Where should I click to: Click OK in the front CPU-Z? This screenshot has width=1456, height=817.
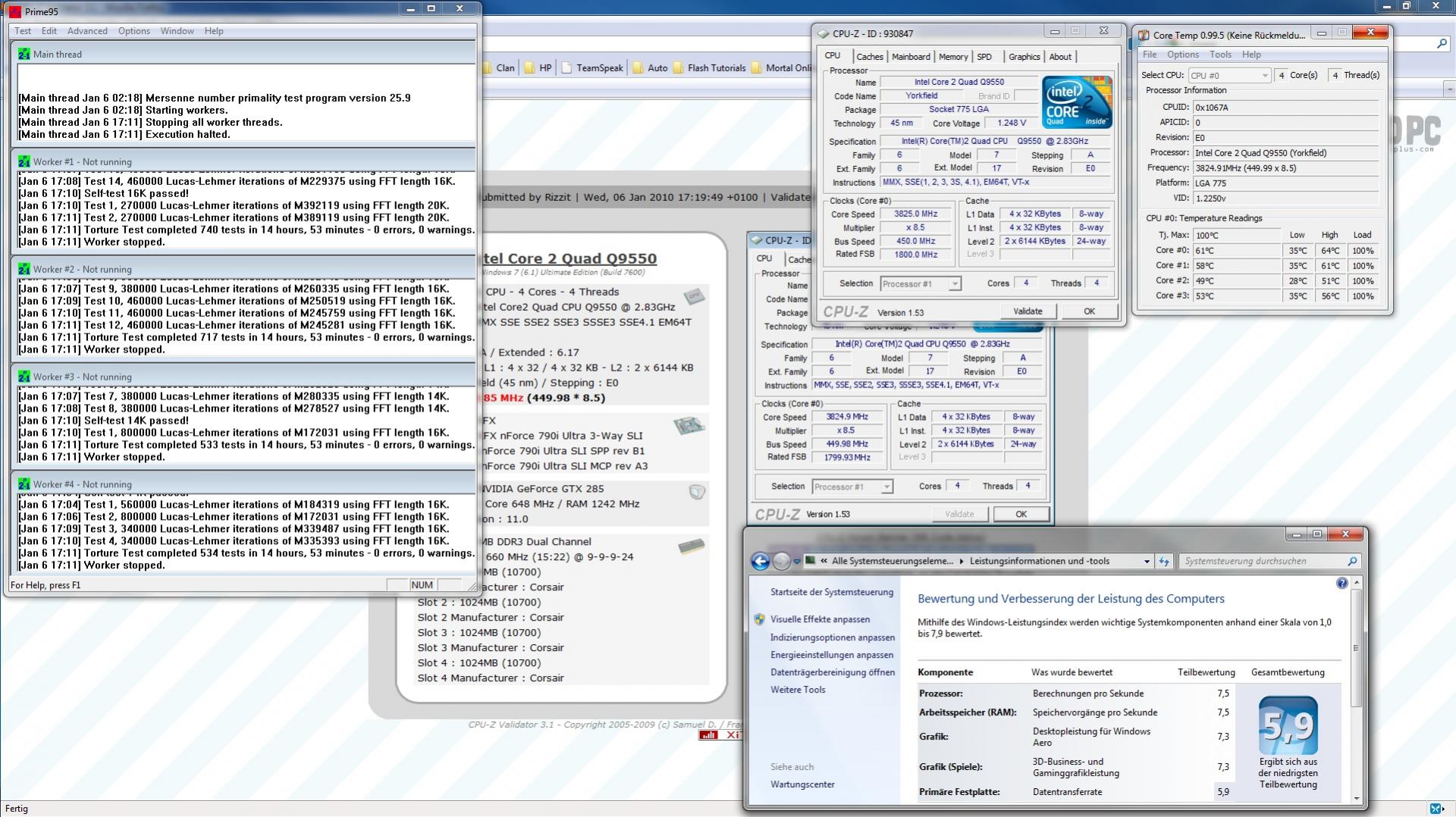click(1089, 311)
